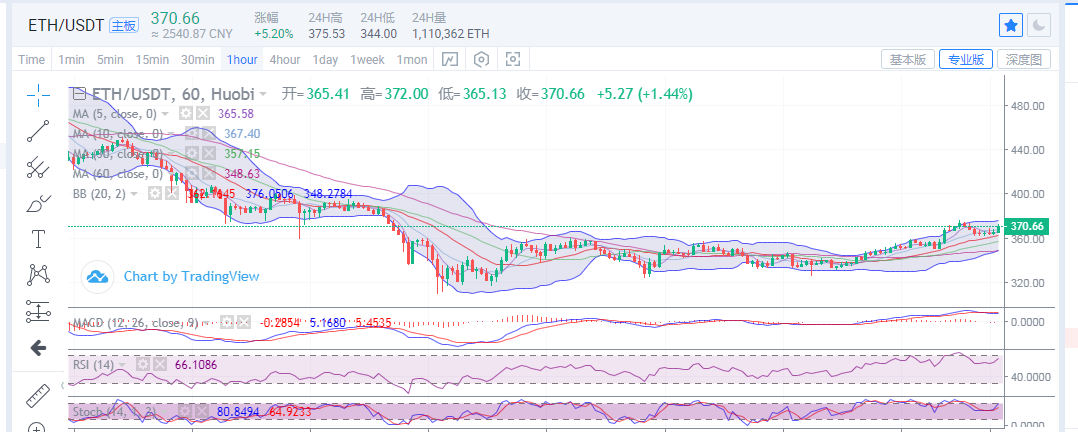Open chart settings hexagon icon
This screenshot has height=432, width=1078.
(x=481, y=60)
